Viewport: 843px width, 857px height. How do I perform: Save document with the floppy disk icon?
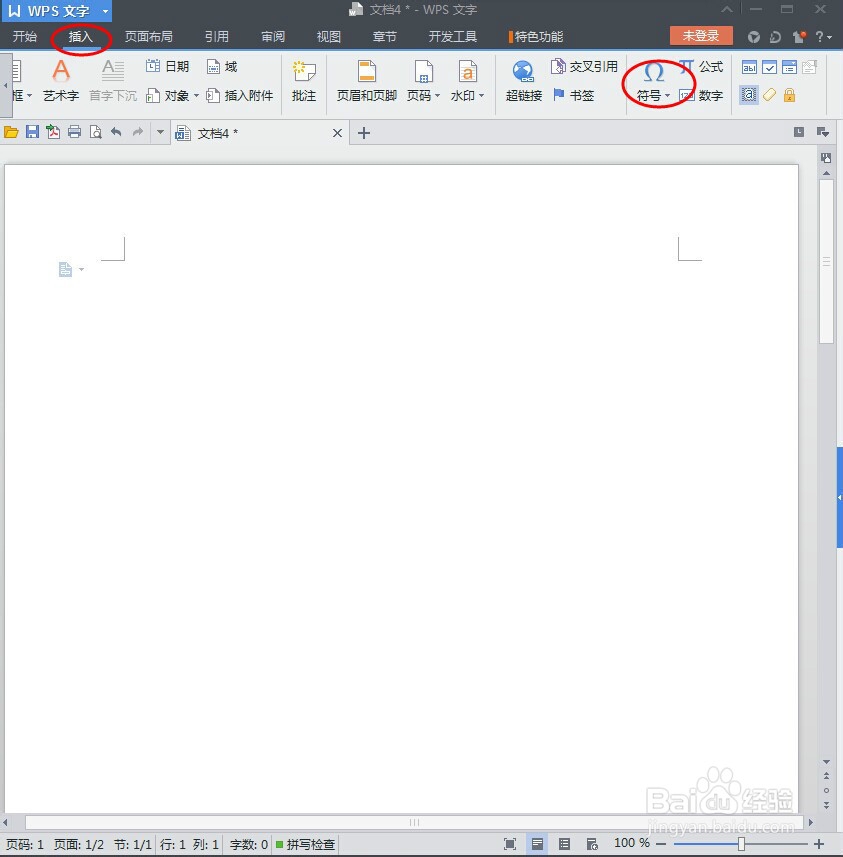pyautogui.click(x=32, y=132)
